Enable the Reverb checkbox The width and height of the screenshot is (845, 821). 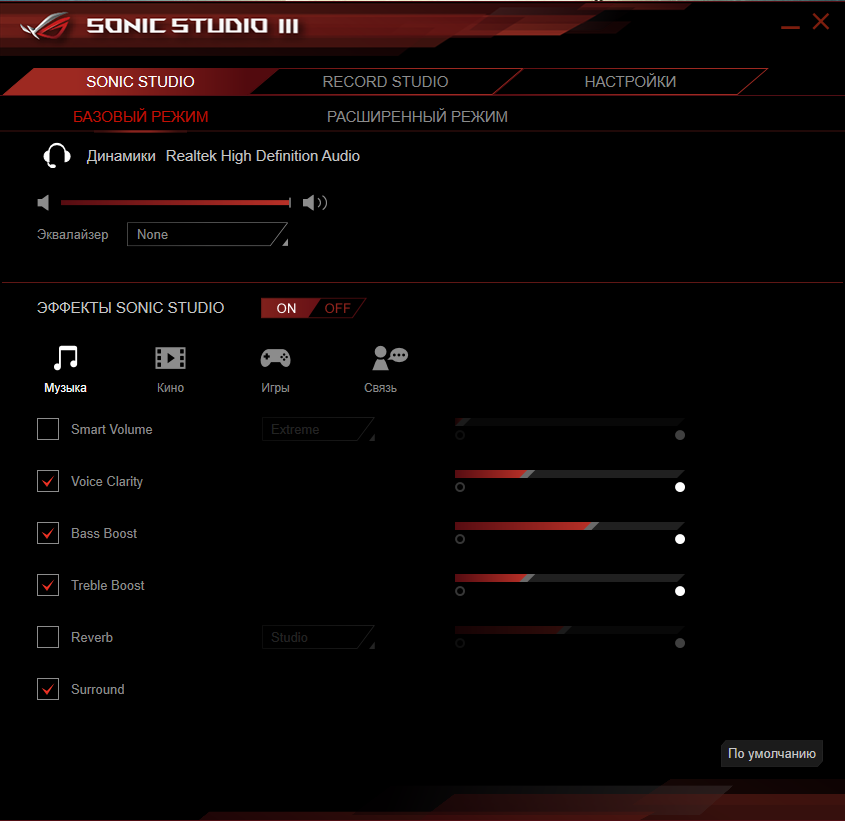pyautogui.click(x=48, y=637)
